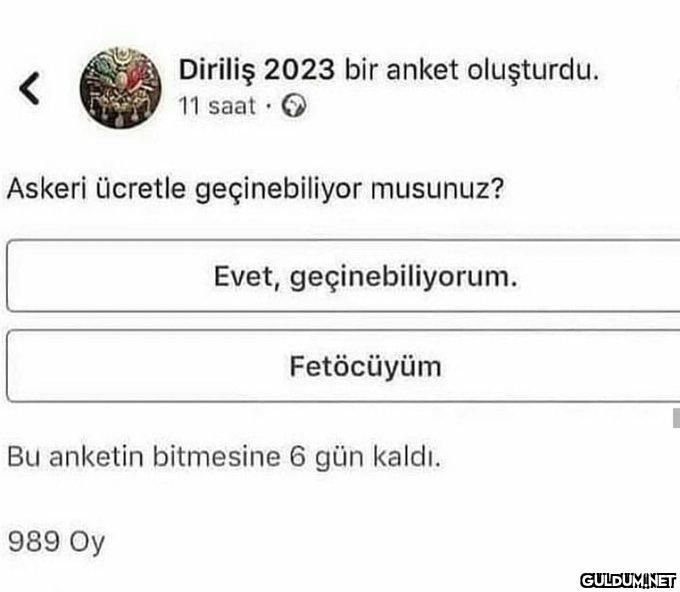Click the gray scrollbar handle at right edge
680x592 pixels.
coord(676,418)
